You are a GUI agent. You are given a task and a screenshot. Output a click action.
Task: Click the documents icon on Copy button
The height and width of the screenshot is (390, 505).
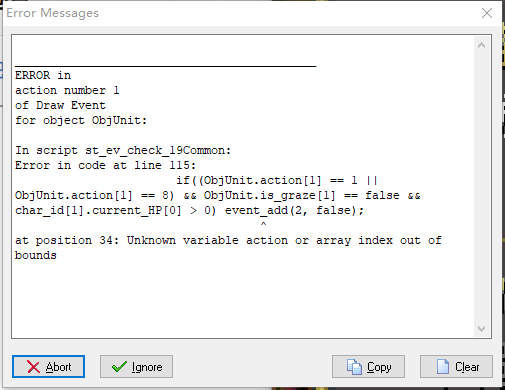click(x=354, y=367)
